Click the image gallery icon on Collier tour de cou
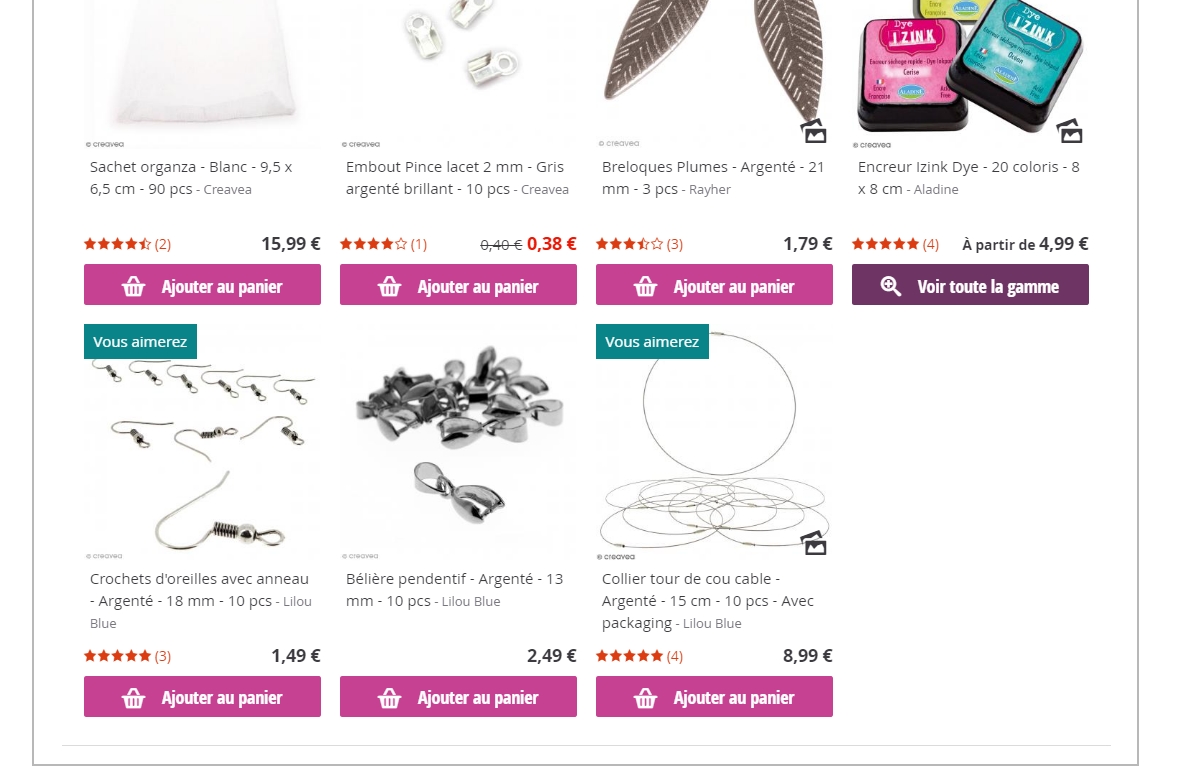 pyautogui.click(x=814, y=542)
